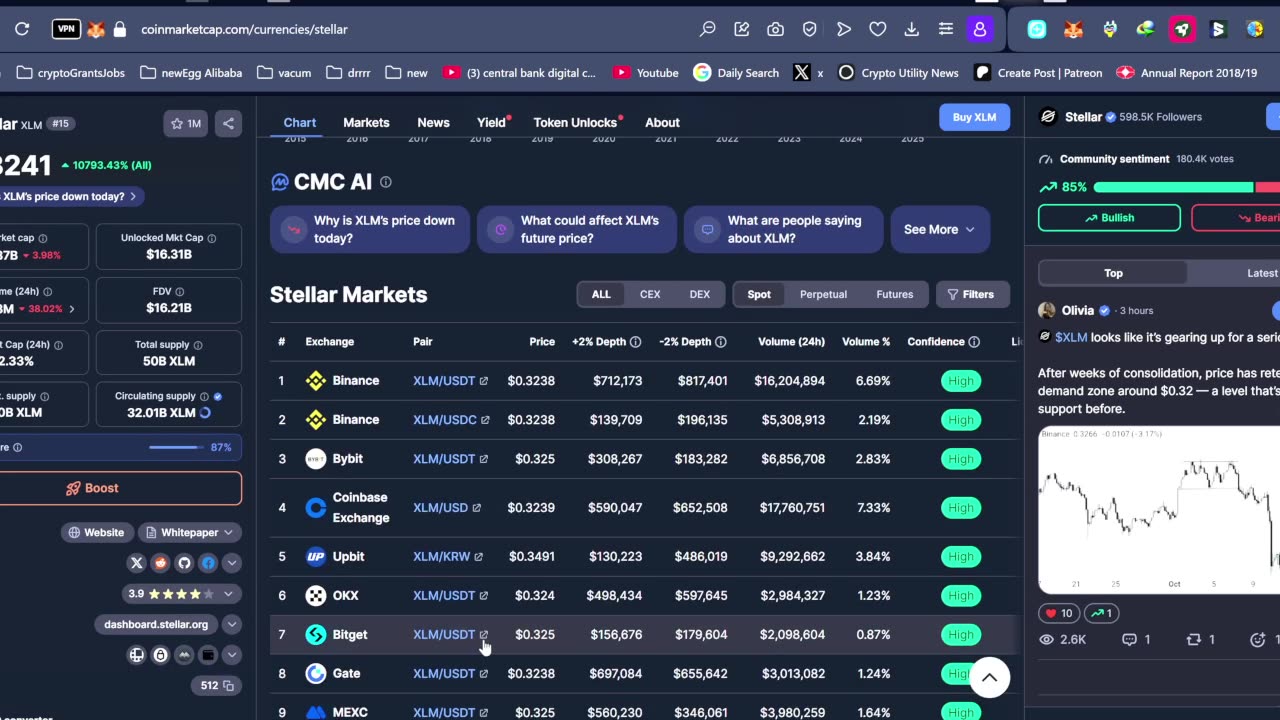Image resolution: width=1280 pixels, height=720 pixels.
Task: Open the Chart tab
Action: [x=300, y=122]
